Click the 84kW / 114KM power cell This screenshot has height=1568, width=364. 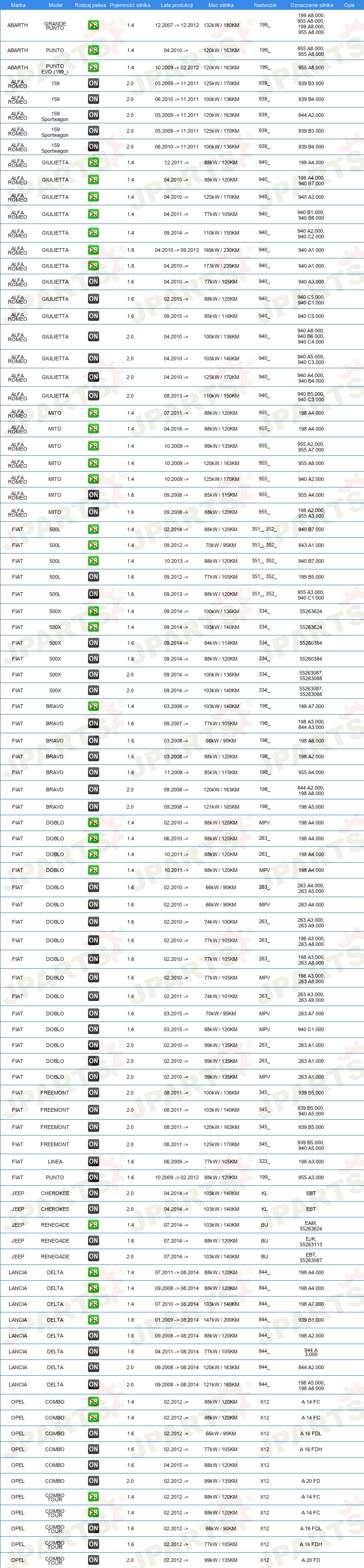[221, 643]
